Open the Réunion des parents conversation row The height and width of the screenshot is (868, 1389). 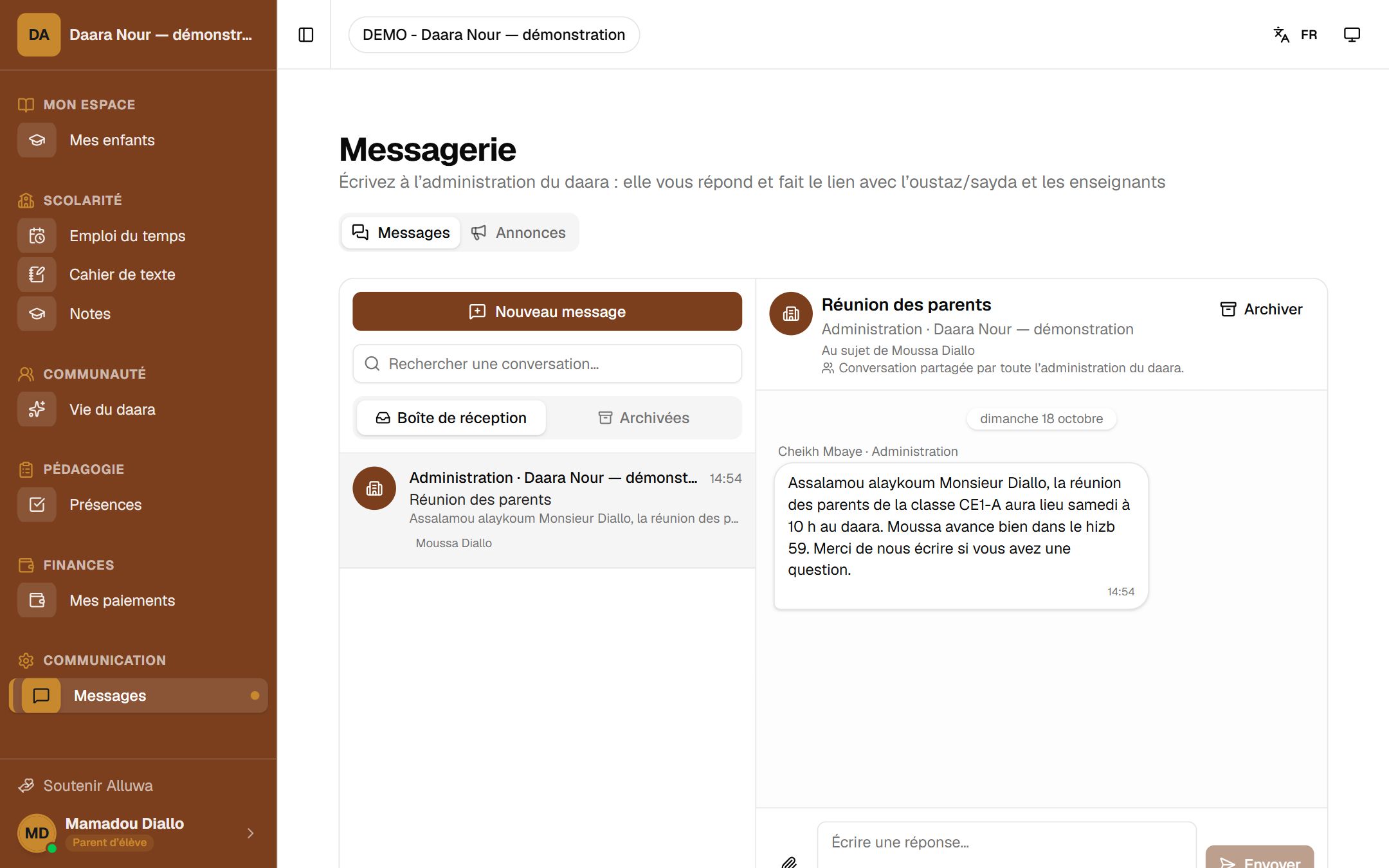547,511
